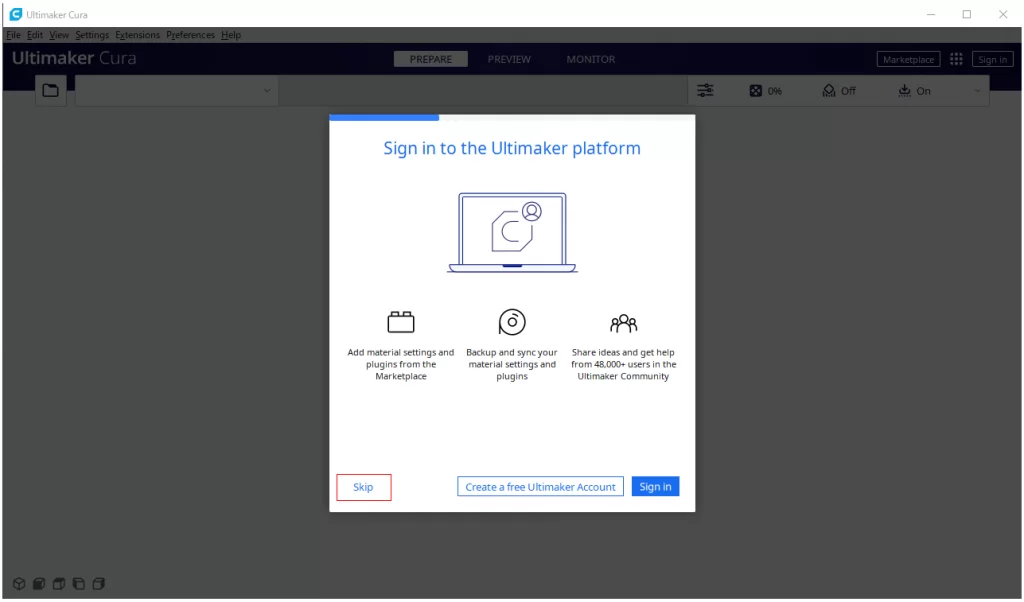Open the Marketplace button in header
Image resolution: width=1024 pixels, height=602 pixels.
coord(908,59)
